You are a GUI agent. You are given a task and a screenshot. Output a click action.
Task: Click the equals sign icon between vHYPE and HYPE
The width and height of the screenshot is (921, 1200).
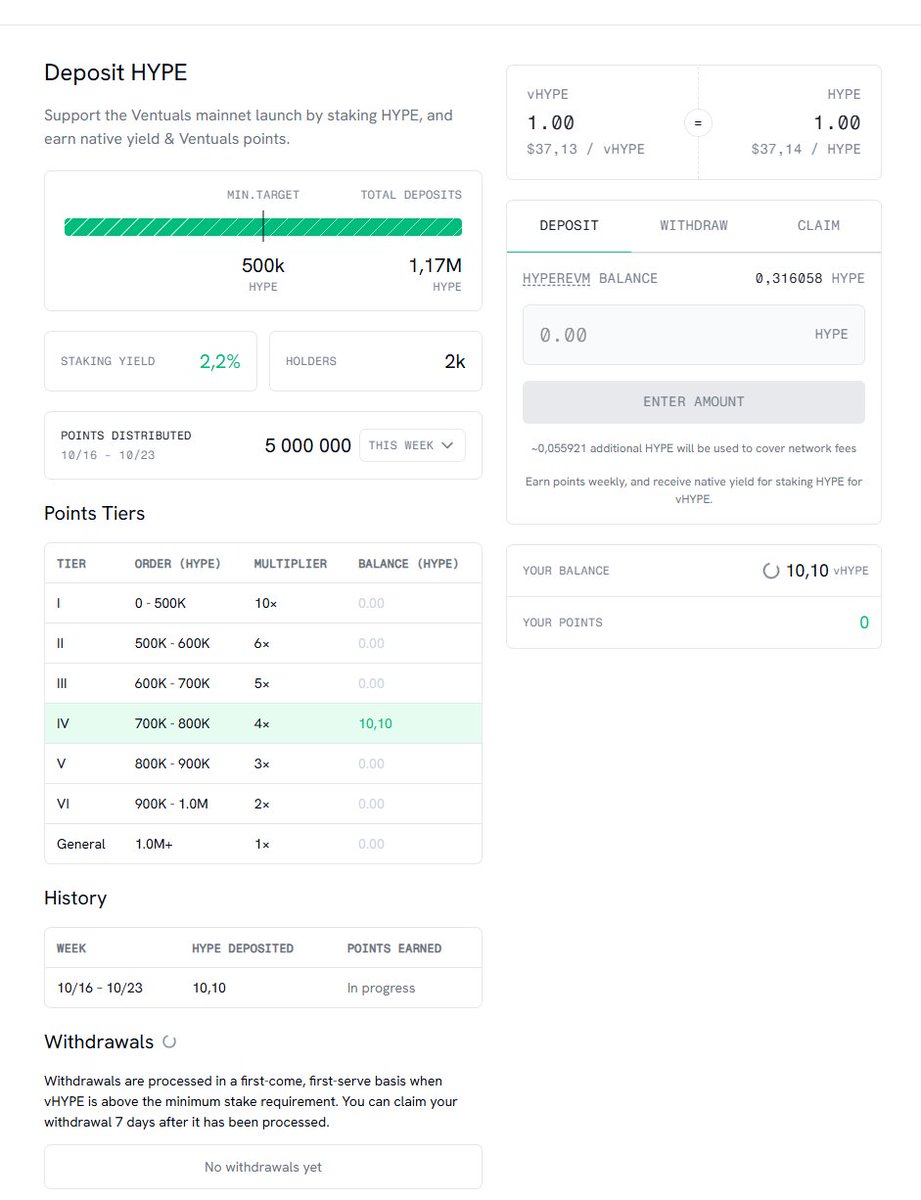[698, 123]
